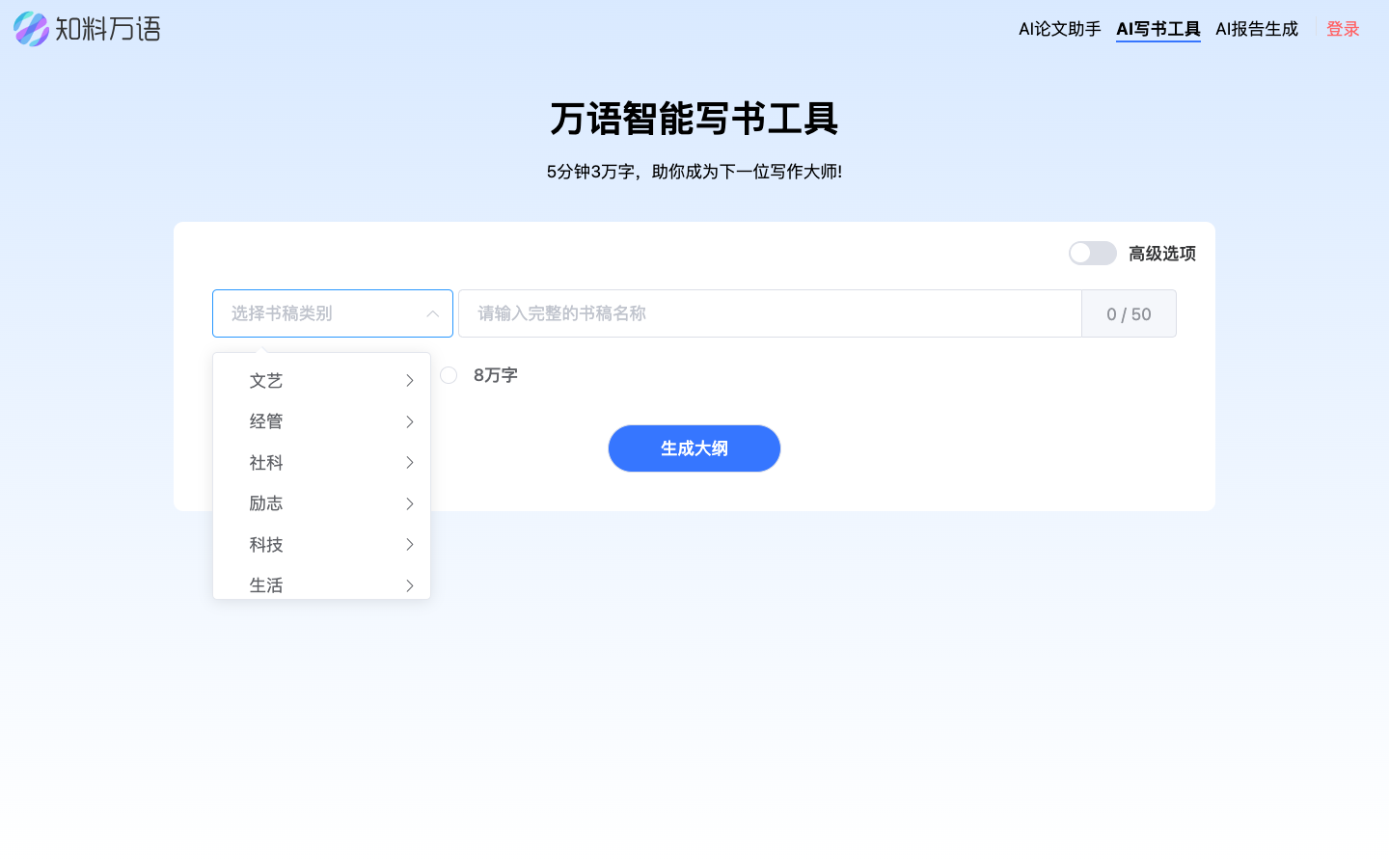
Task: Expand the 文艺 category submenu
Action: 409,380
